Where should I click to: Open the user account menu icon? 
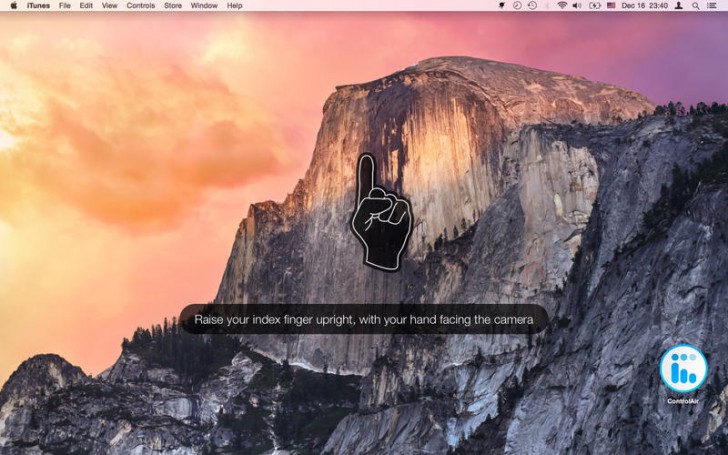(x=679, y=6)
